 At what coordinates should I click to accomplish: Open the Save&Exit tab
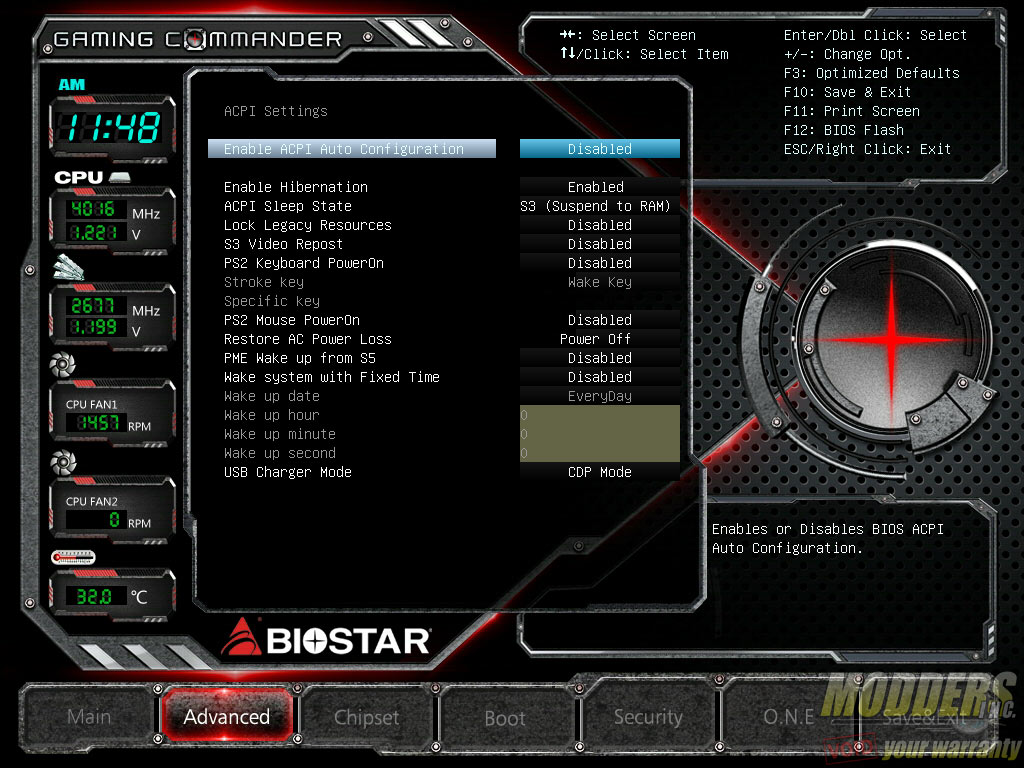click(924, 718)
